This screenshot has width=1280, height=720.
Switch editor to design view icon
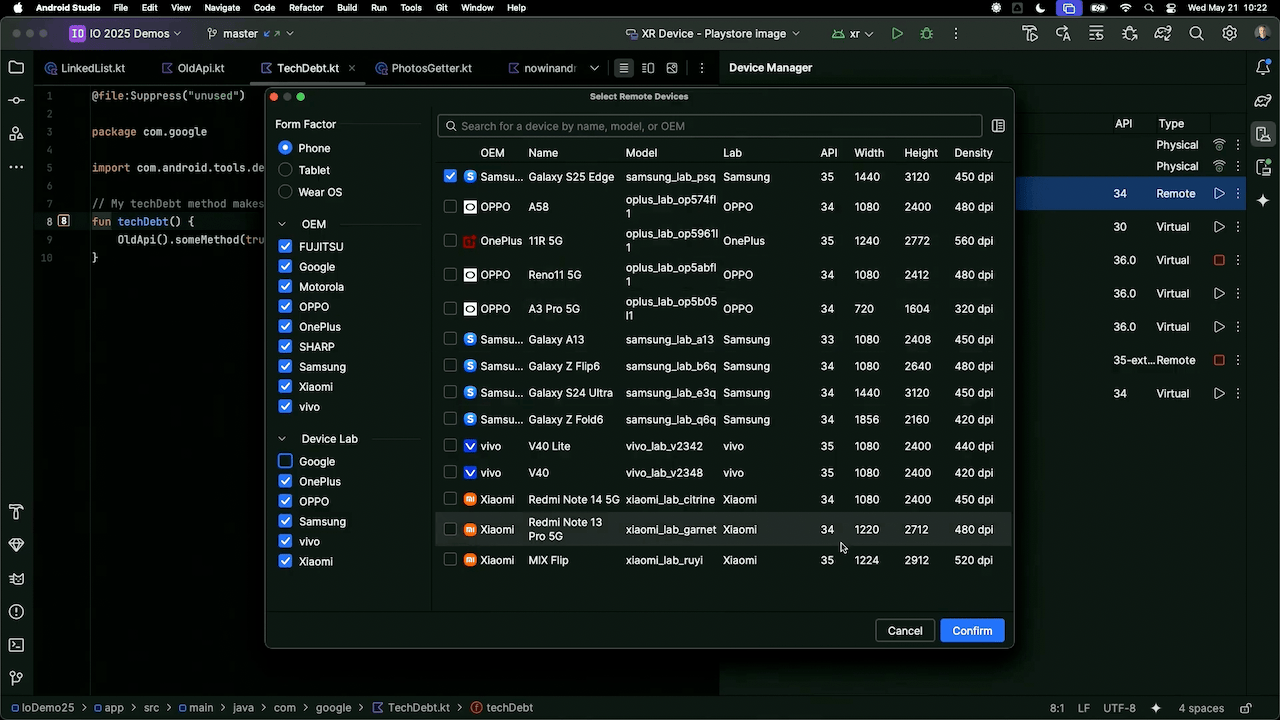[x=672, y=68]
